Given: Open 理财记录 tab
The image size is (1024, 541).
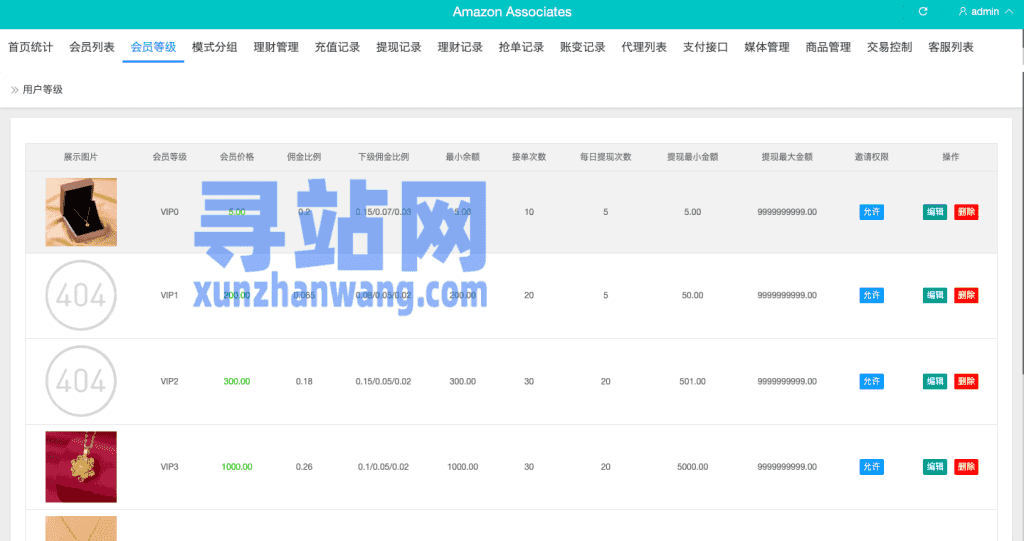Looking at the screenshot, I should (460, 47).
